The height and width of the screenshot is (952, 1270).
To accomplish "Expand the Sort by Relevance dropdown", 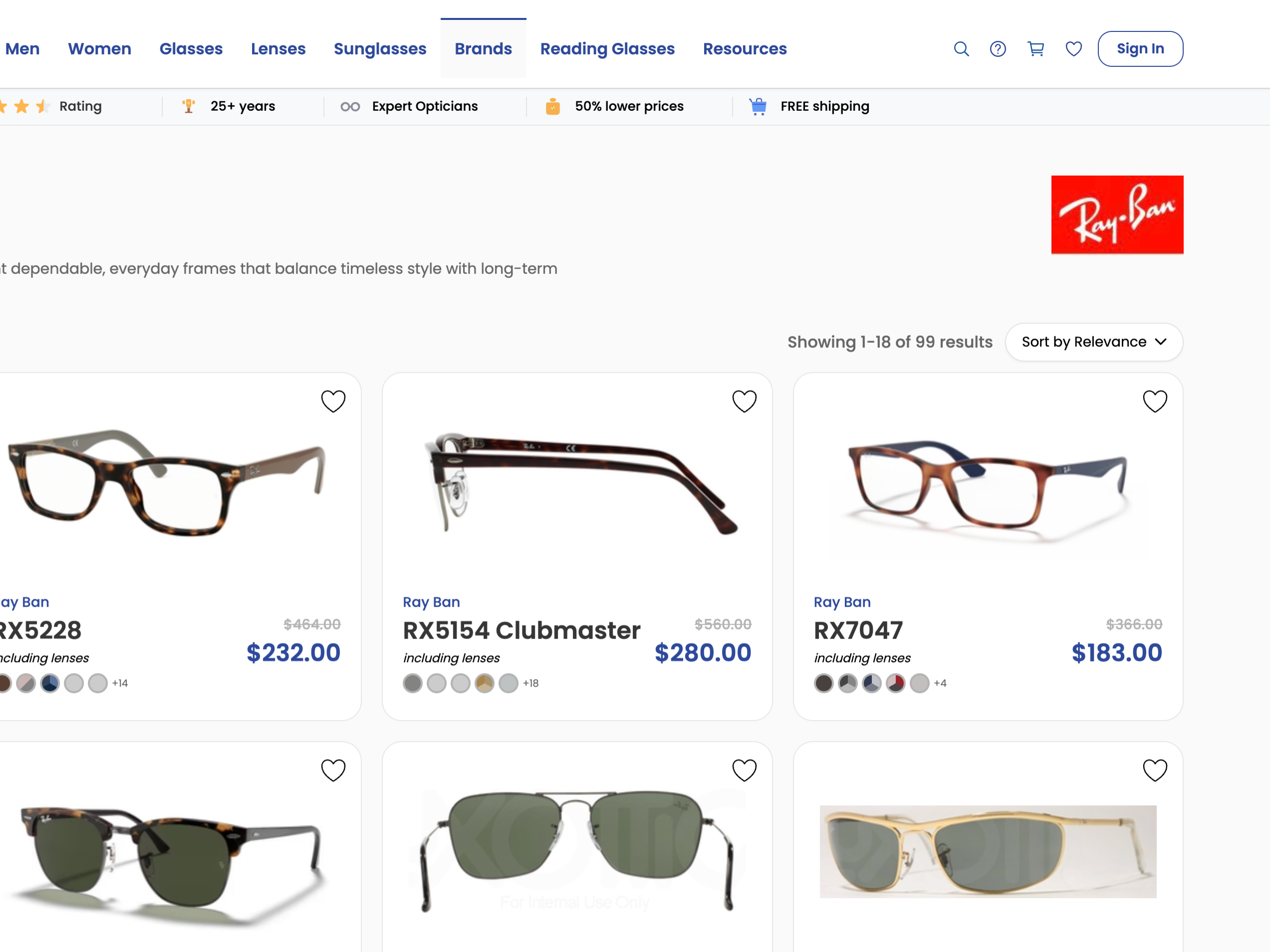I will (x=1094, y=342).
